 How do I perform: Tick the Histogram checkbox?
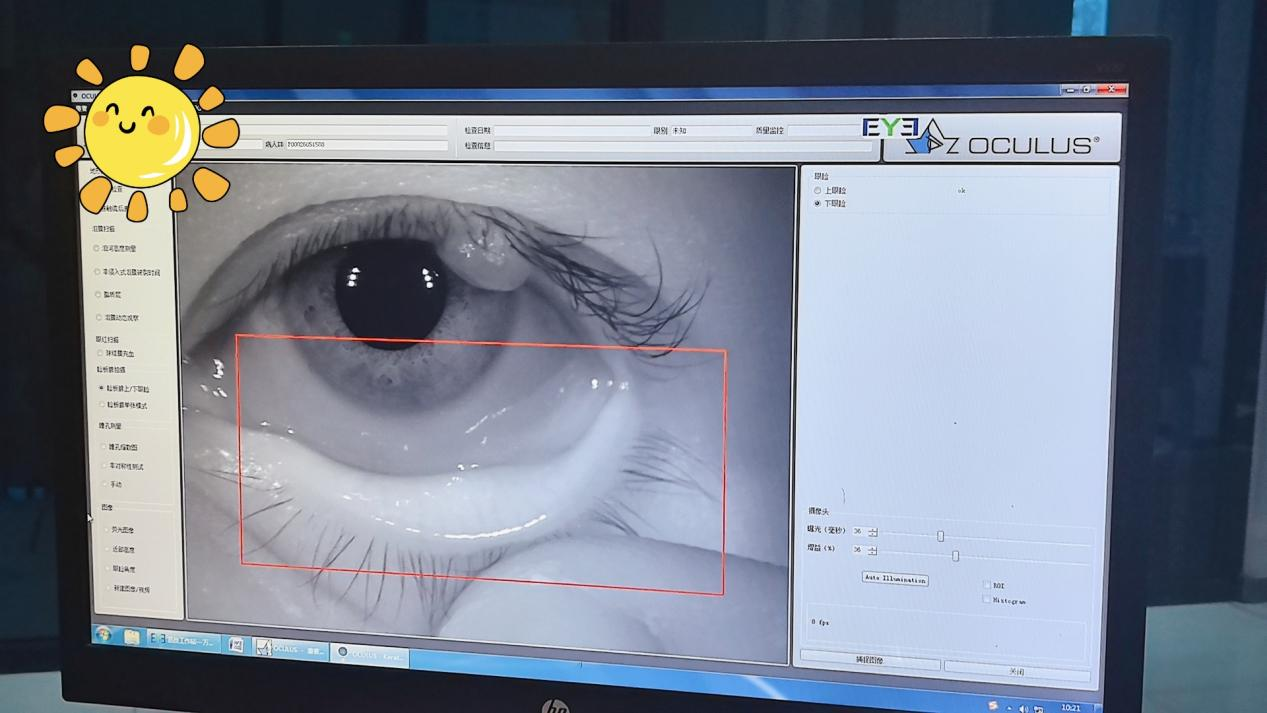[x=986, y=600]
